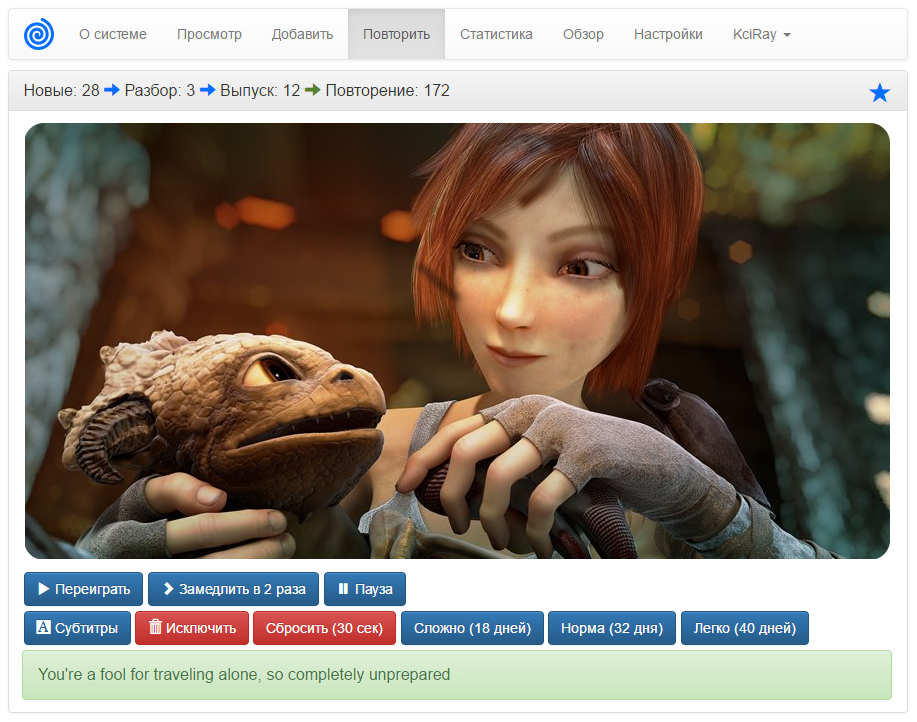Click the Выпуск: 12 counter
This screenshot has width=917, height=722.
pos(260,91)
